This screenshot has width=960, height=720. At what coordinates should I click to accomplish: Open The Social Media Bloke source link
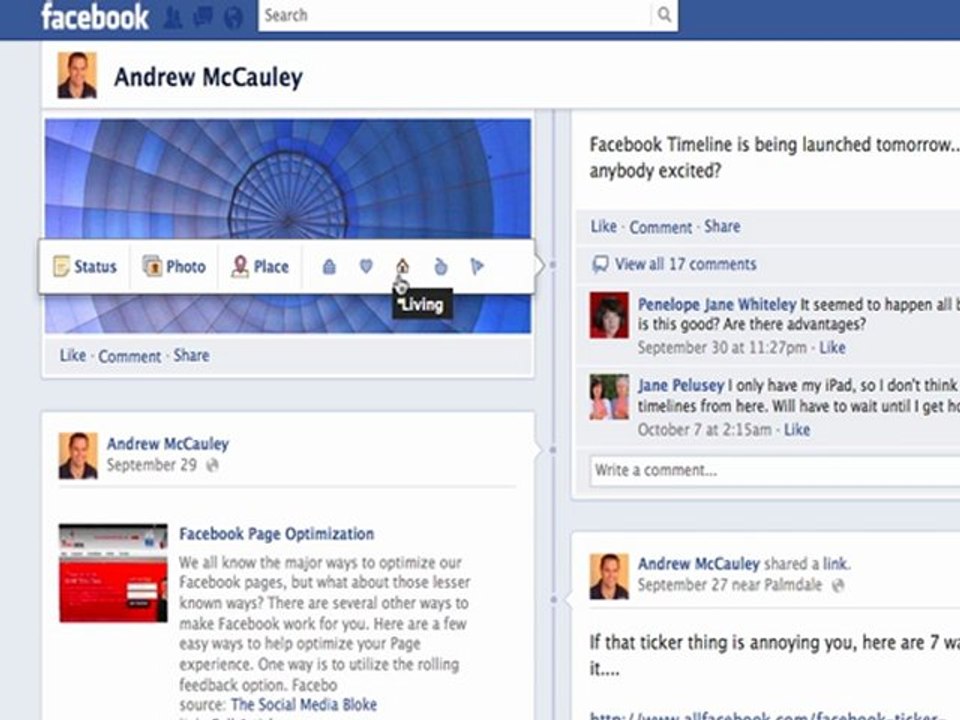click(x=304, y=705)
